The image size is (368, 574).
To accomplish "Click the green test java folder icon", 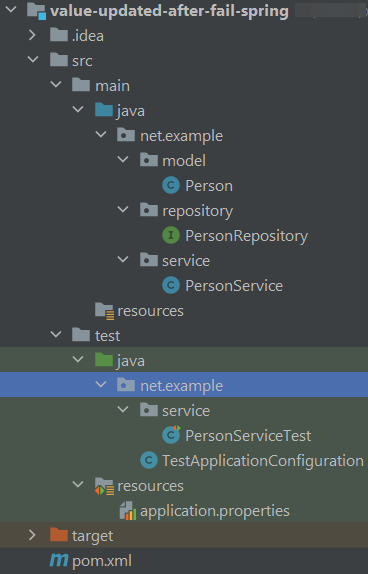I will 104,360.
